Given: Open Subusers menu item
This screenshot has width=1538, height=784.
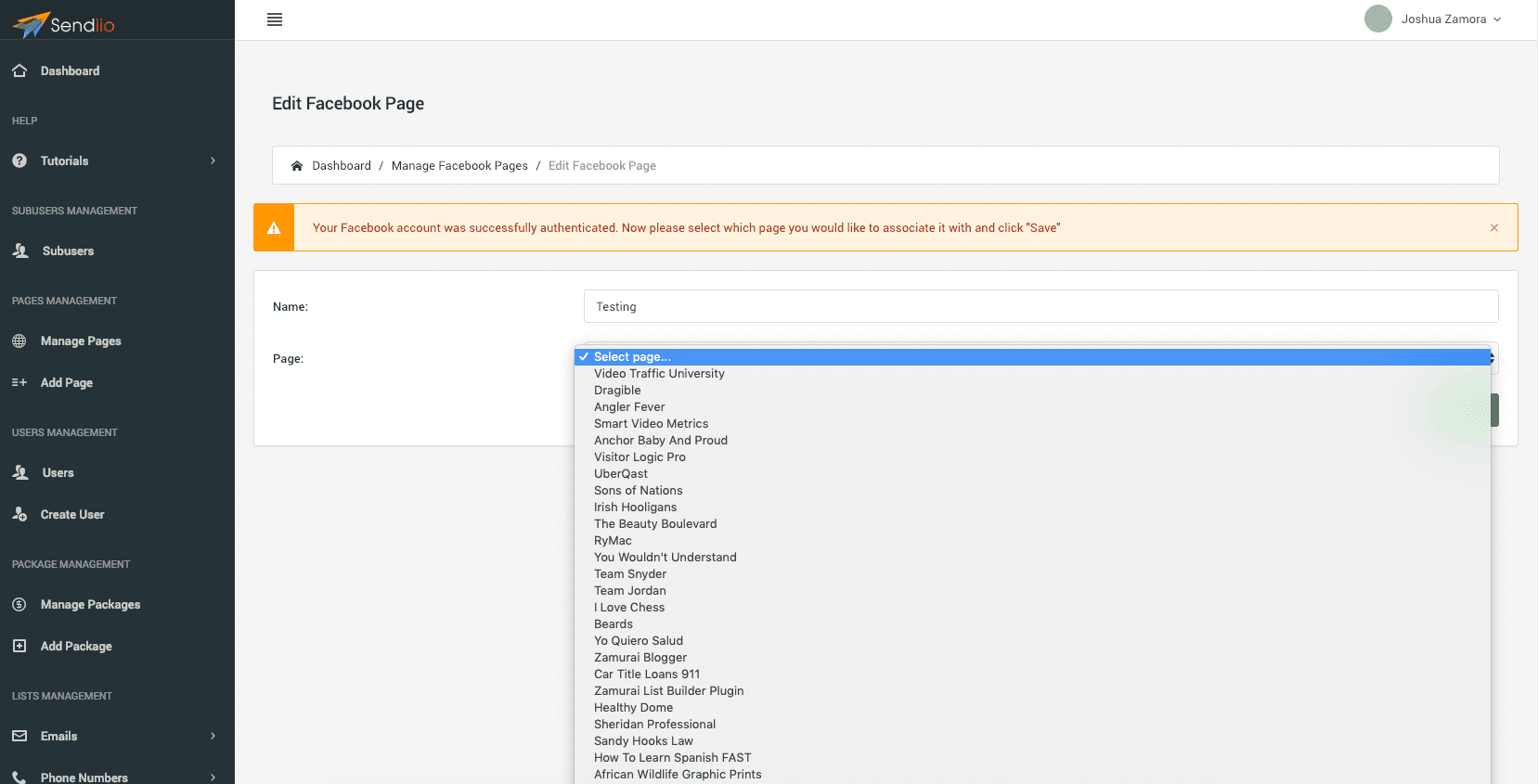Looking at the screenshot, I should click(68, 251).
